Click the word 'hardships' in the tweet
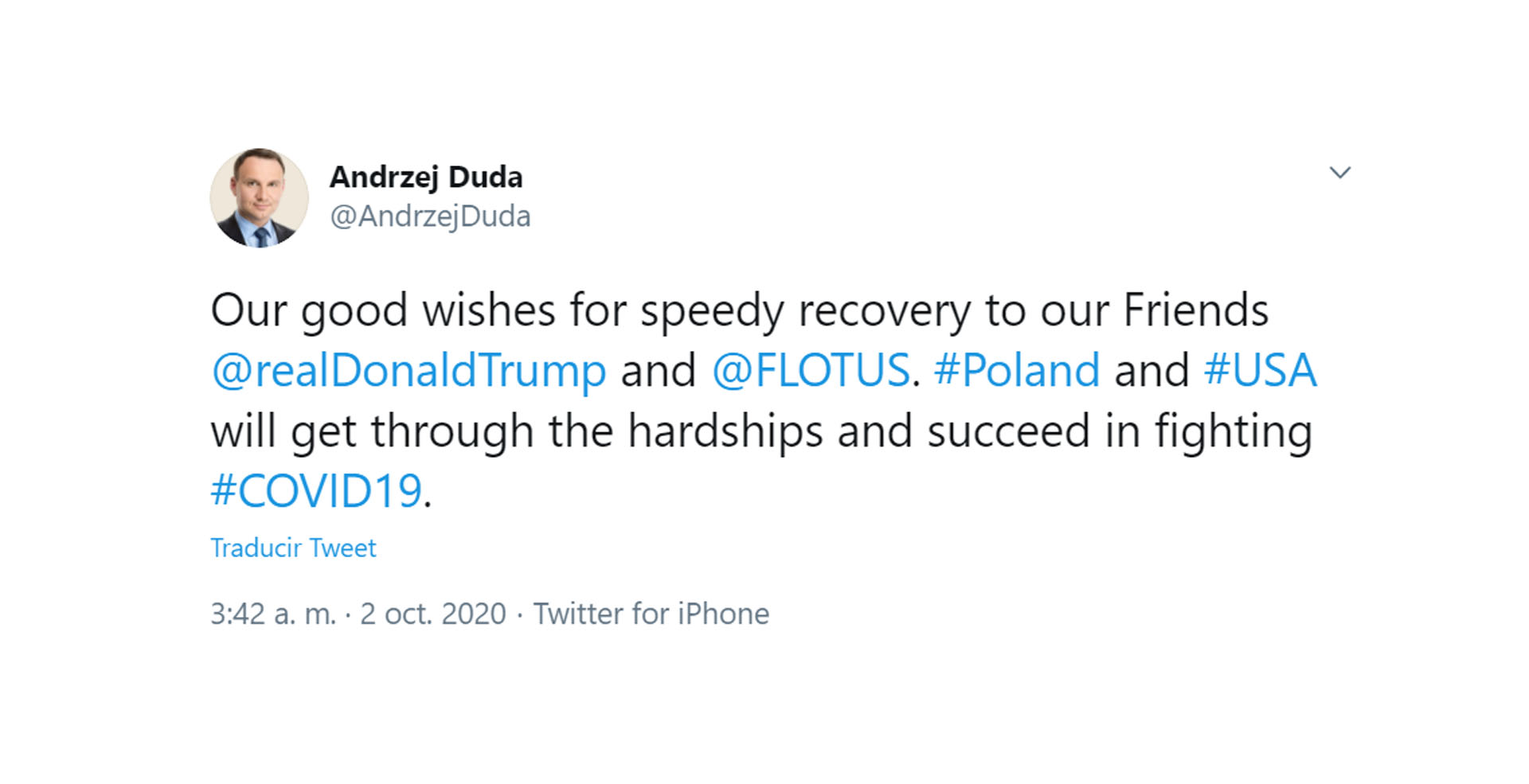 (x=725, y=431)
